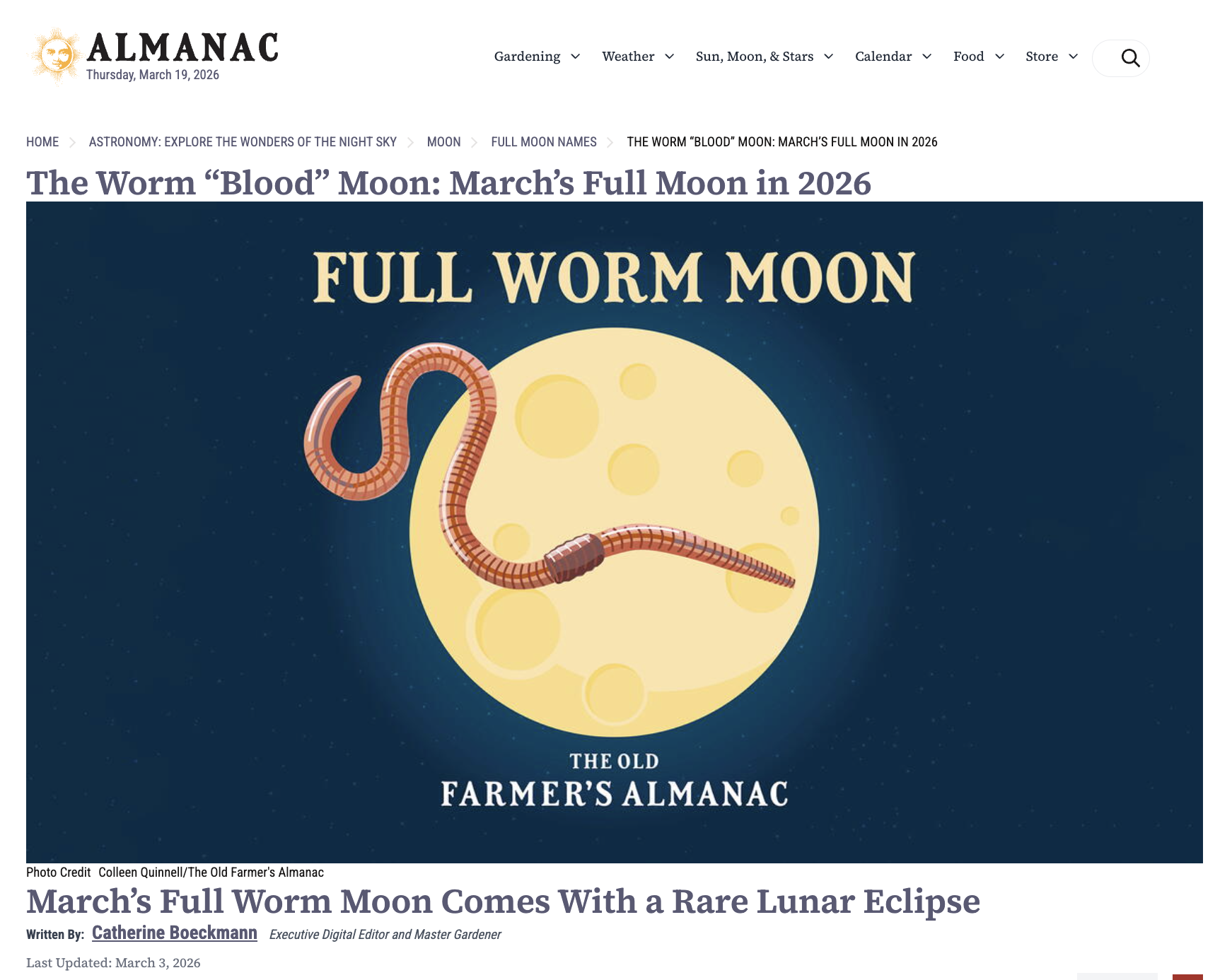Screen dimensions: 1232x980
Task: Go to the HOME breadcrumb link
Action: (x=42, y=142)
